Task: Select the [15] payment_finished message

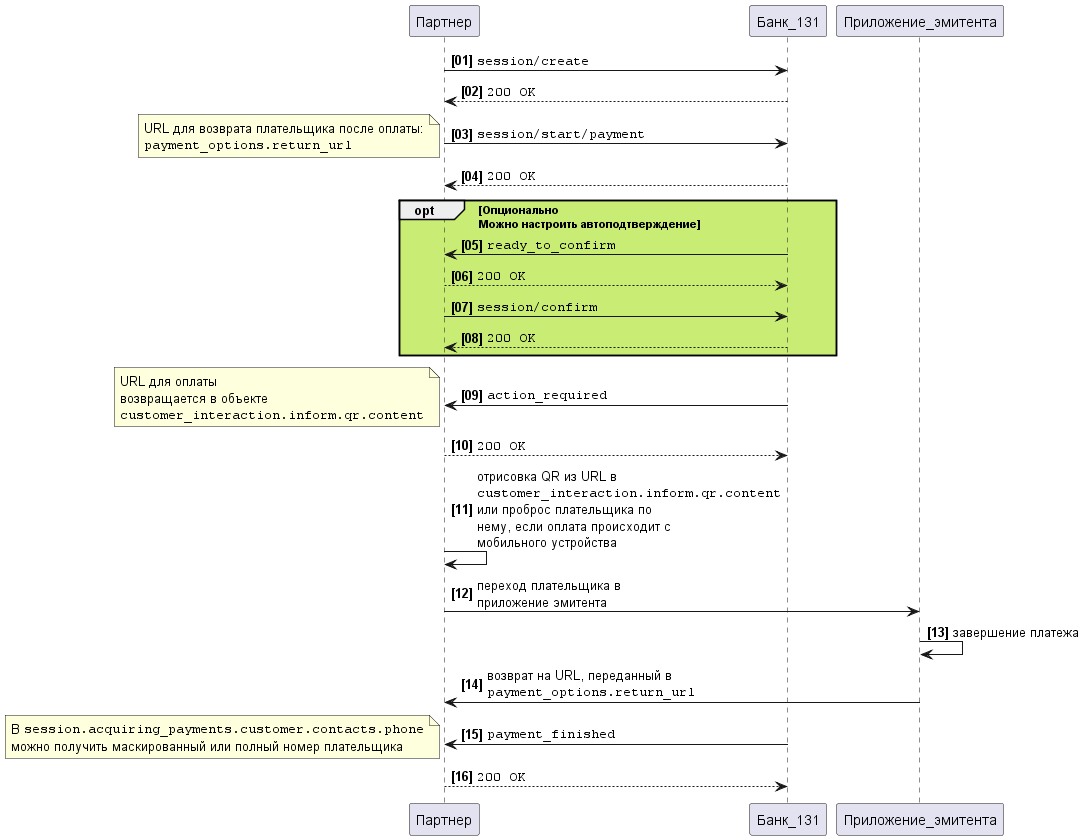Action: click(538, 734)
